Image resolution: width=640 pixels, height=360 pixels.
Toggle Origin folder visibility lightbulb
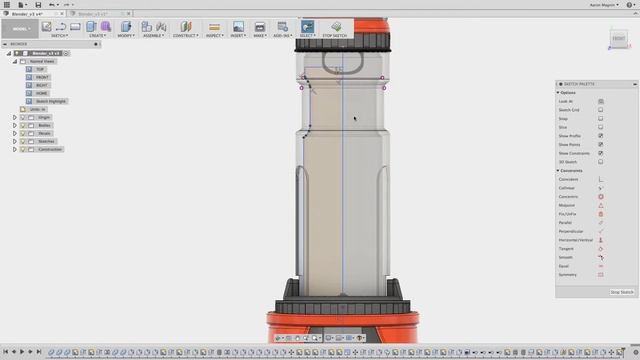click(23, 118)
